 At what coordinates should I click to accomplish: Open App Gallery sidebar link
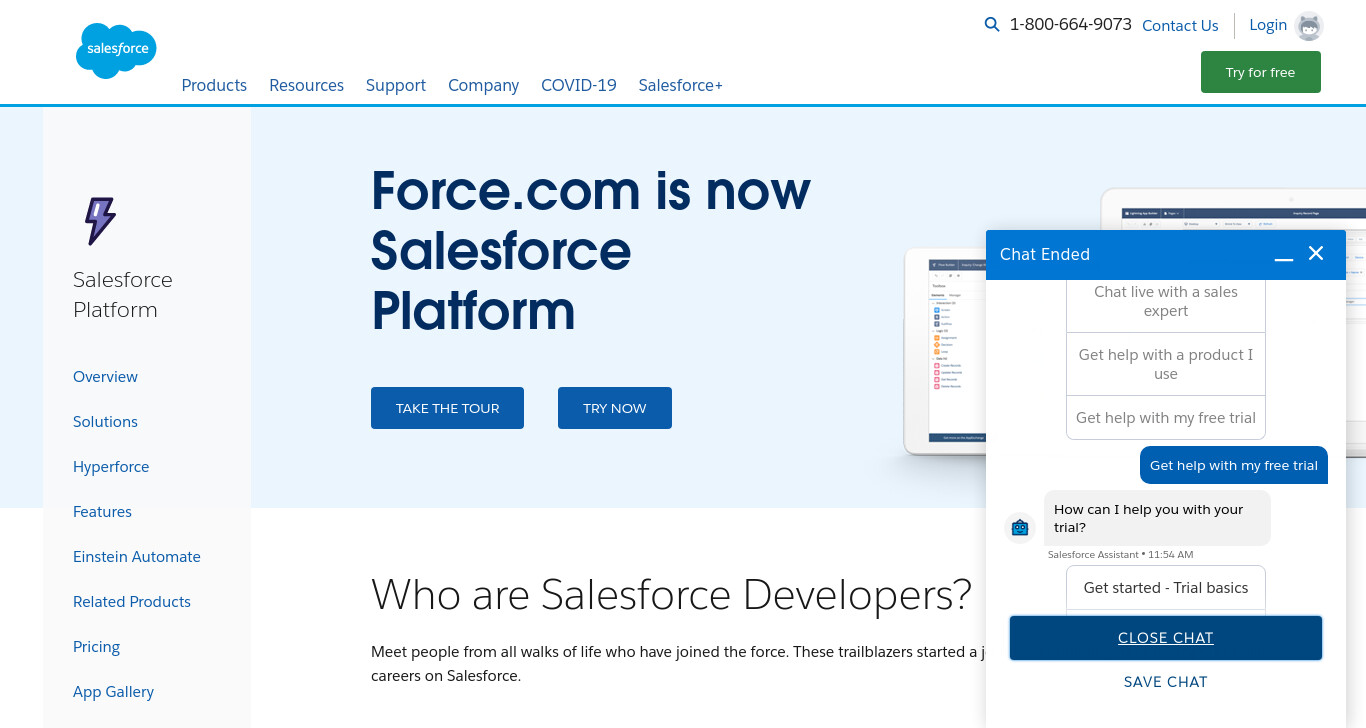click(x=113, y=692)
